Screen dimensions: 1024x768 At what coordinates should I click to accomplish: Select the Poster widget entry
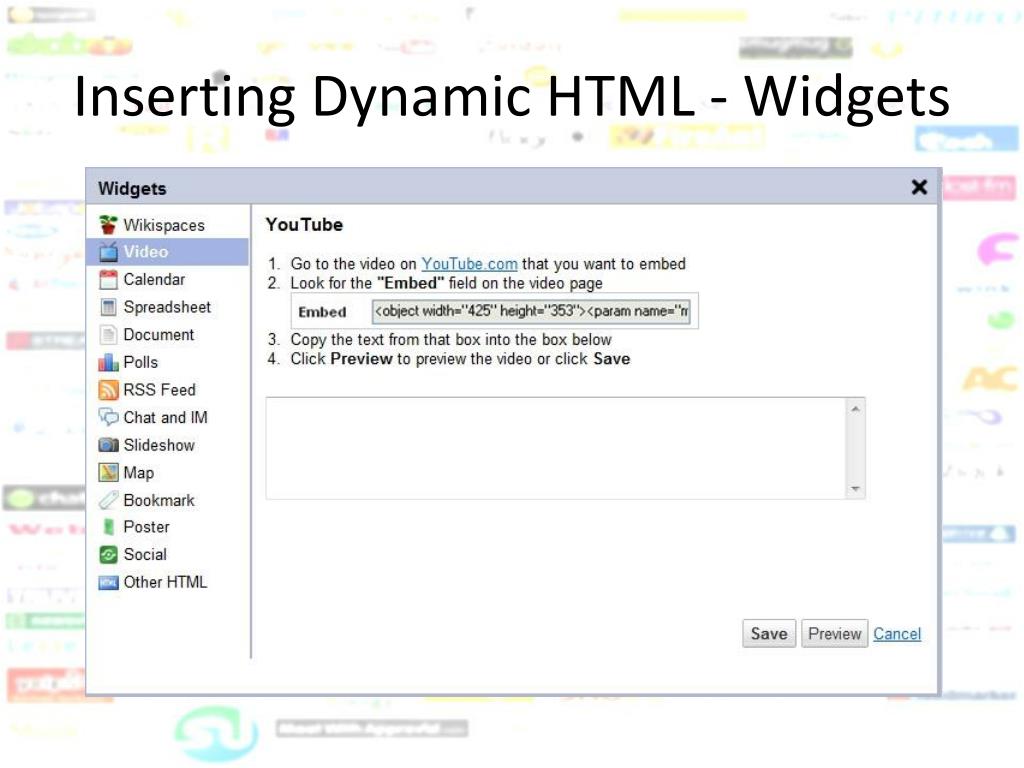pyautogui.click(x=146, y=527)
